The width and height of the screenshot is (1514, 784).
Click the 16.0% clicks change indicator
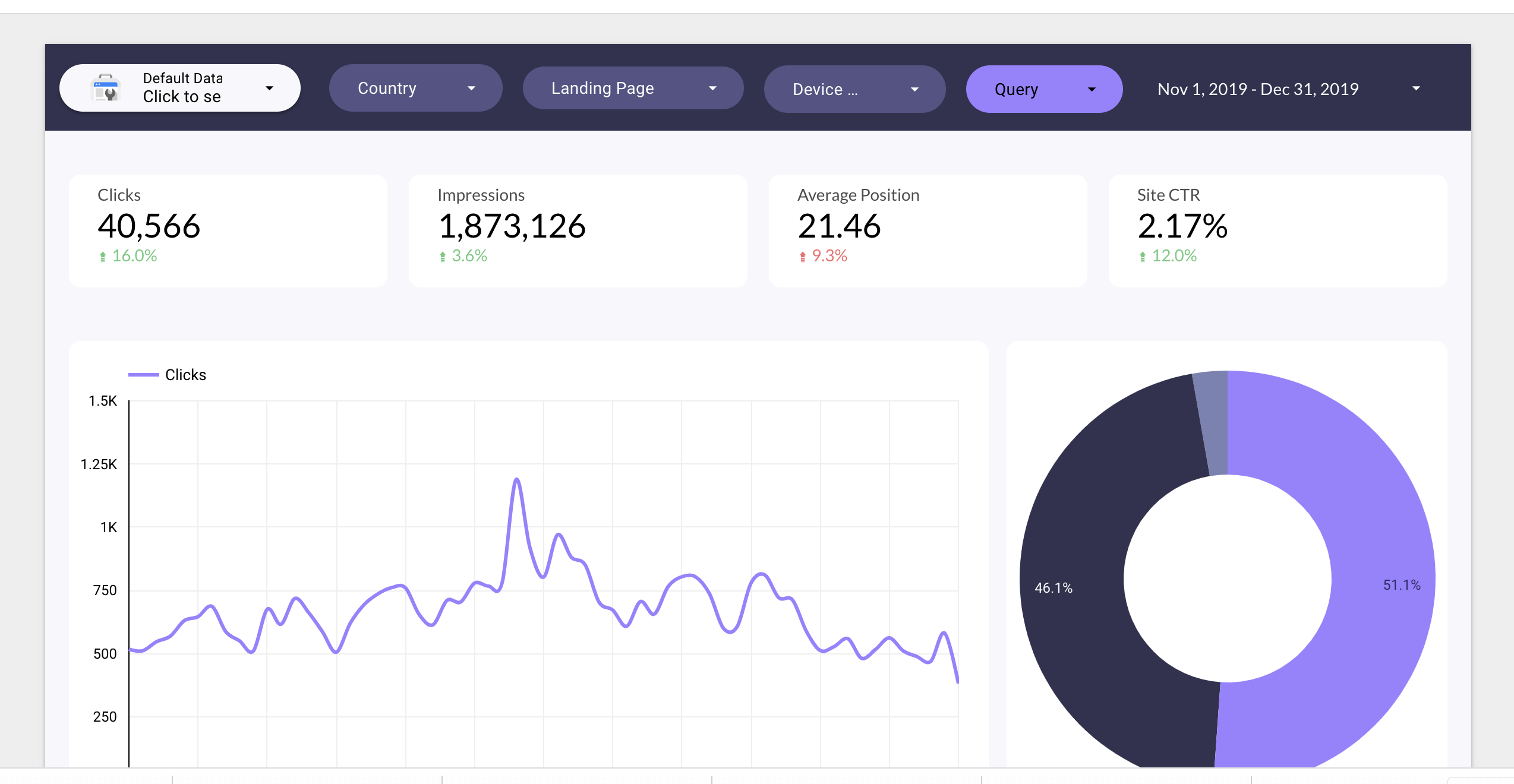pos(128,256)
